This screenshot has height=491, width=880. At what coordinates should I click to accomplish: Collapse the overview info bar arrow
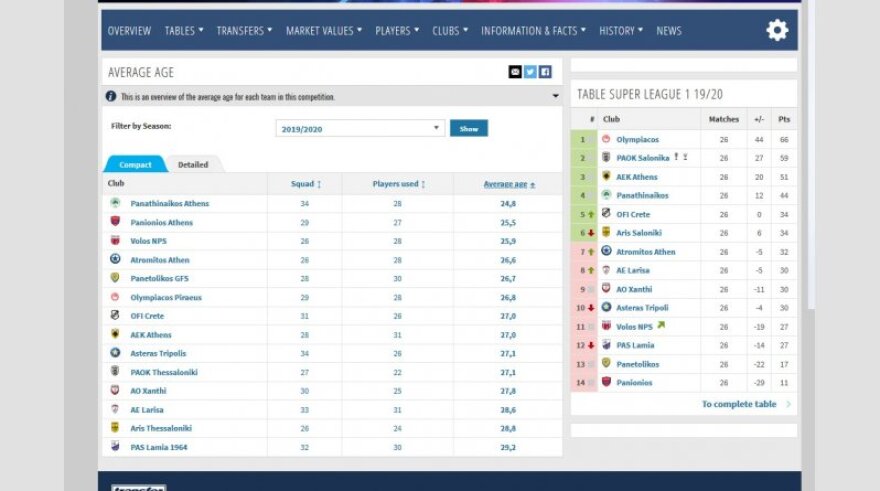[555, 97]
